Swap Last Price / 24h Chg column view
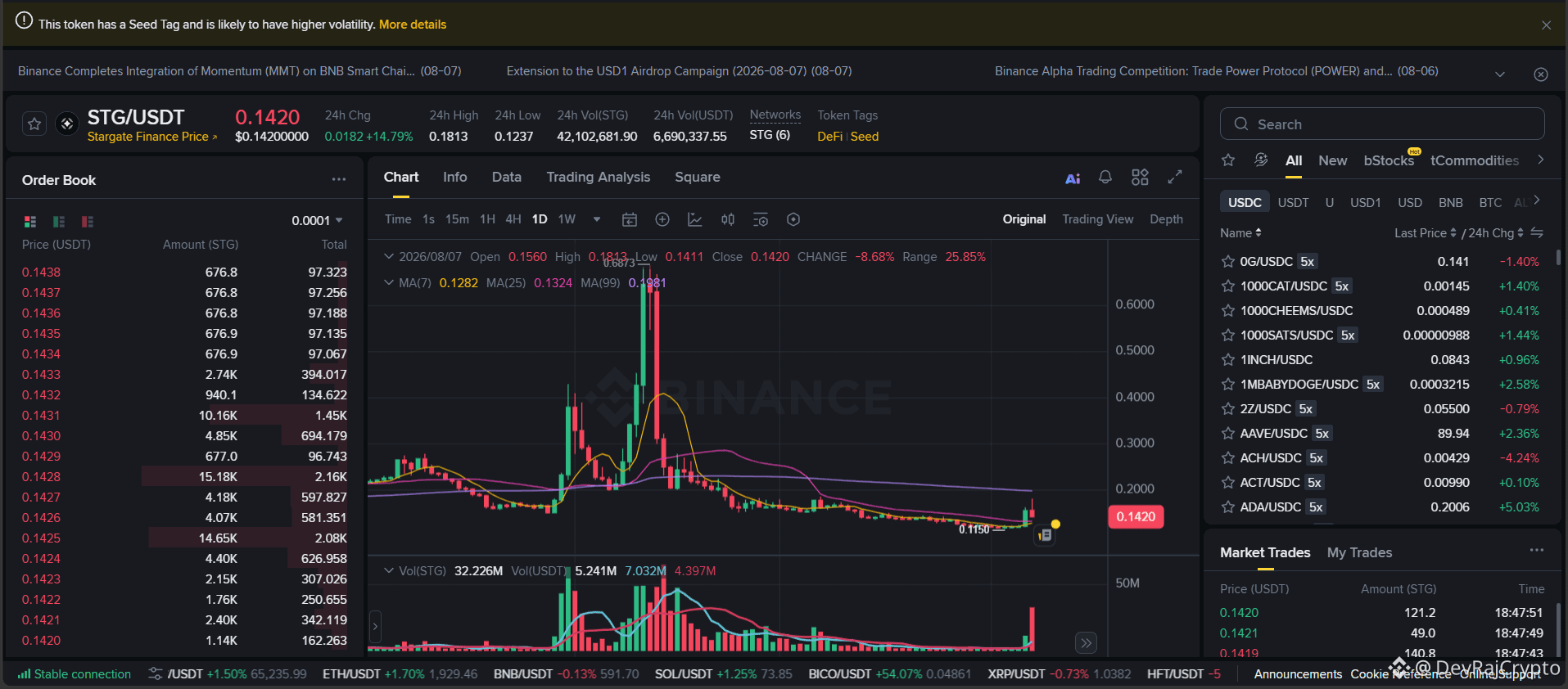Image resolution: width=1568 pixels, height=689 pixels. tap(1537, 233)
